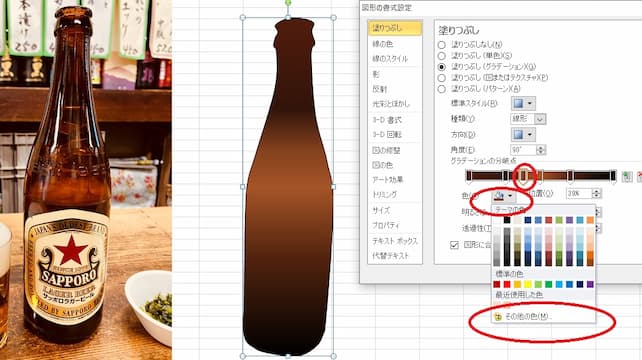
Task: Open the 種類 type combo box
Action: 528,119
